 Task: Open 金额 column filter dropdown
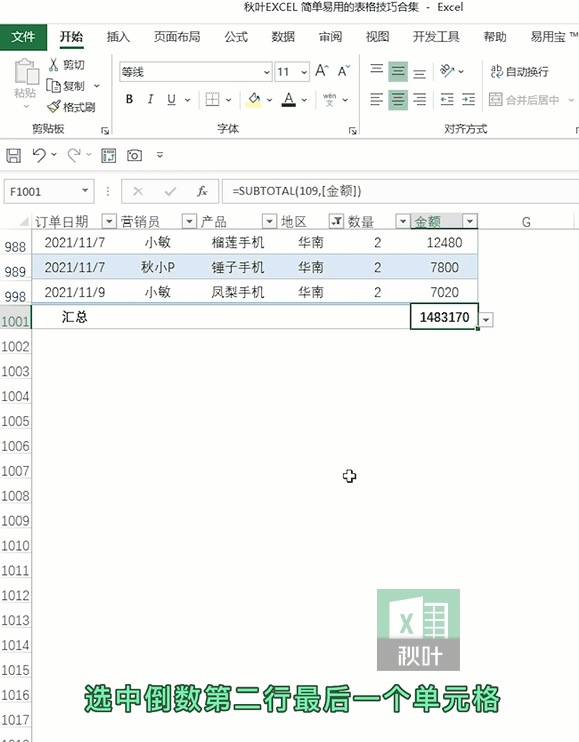click(x=470, y=221)
